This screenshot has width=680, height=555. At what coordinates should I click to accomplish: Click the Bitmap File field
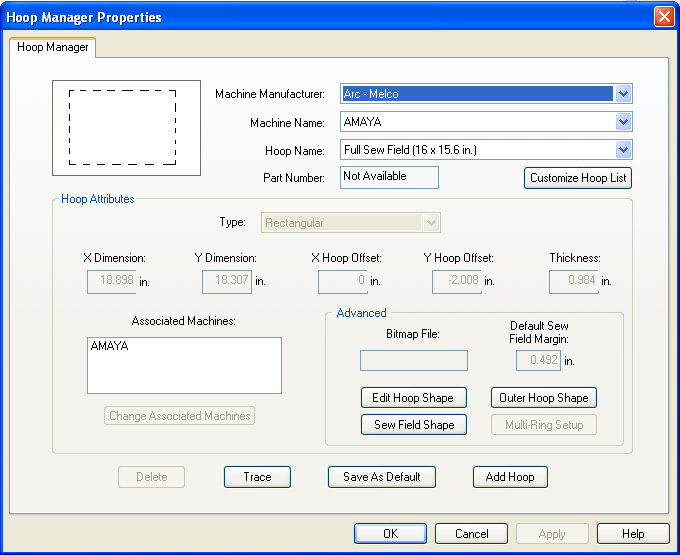pyautogui.click(x=414, y=360)
